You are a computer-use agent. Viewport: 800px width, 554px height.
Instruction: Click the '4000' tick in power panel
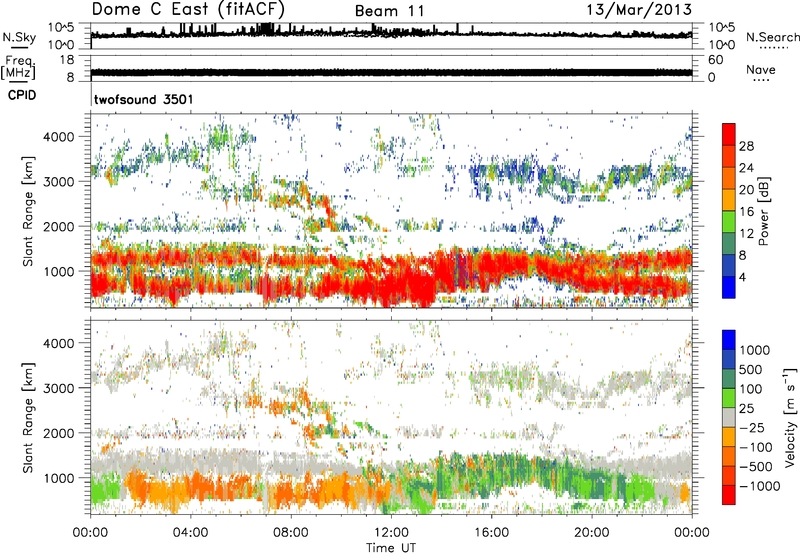[59, 137]
